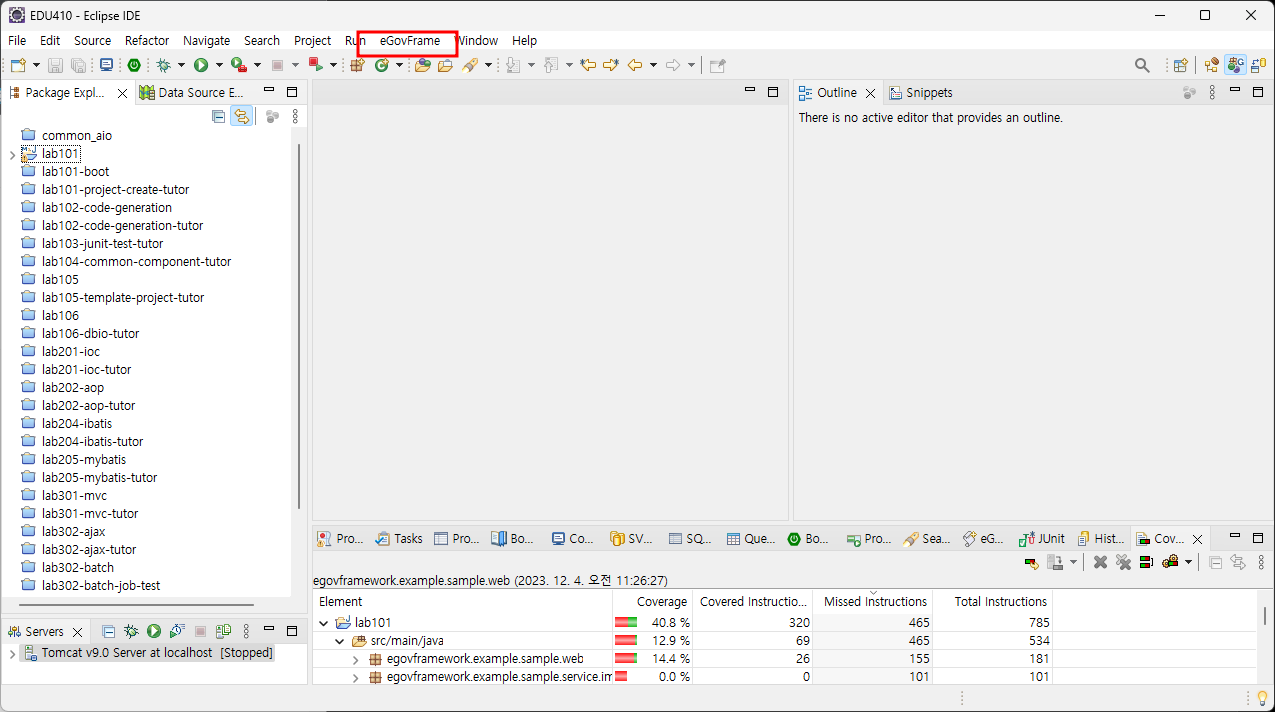This screenshot has width=1275, height=712.
Task: Open the New dropdown arrow in toolbar
Action: 37,65
